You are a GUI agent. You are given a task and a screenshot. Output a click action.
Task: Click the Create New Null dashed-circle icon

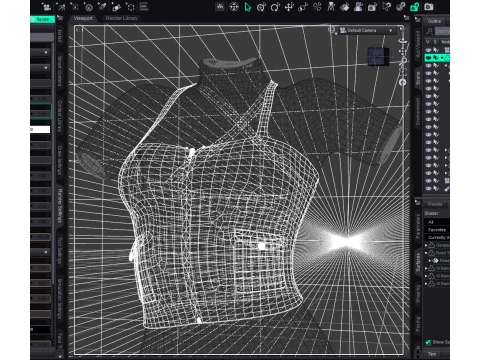131,7
